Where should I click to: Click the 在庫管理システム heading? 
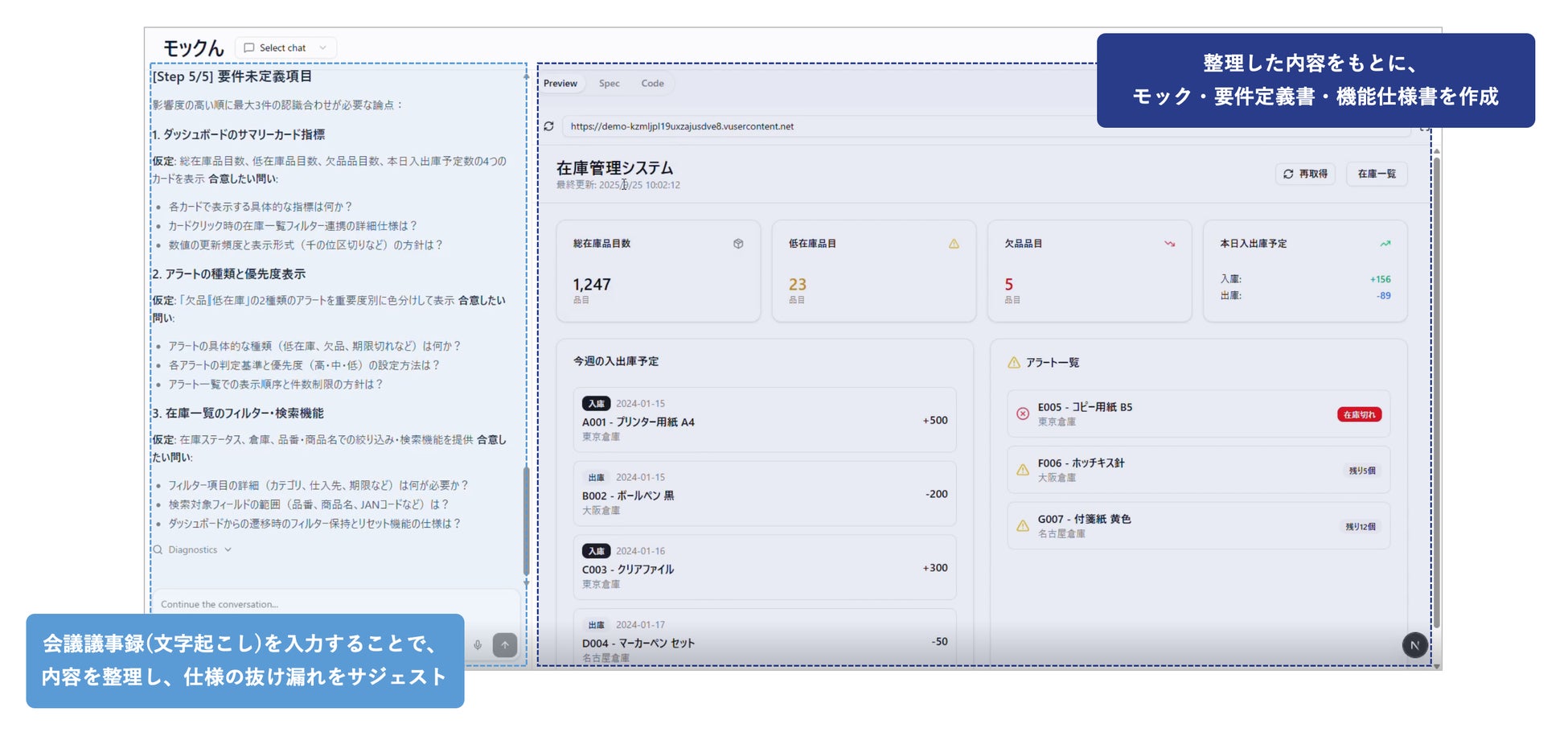pyautogui.click(x=615, y=168)
